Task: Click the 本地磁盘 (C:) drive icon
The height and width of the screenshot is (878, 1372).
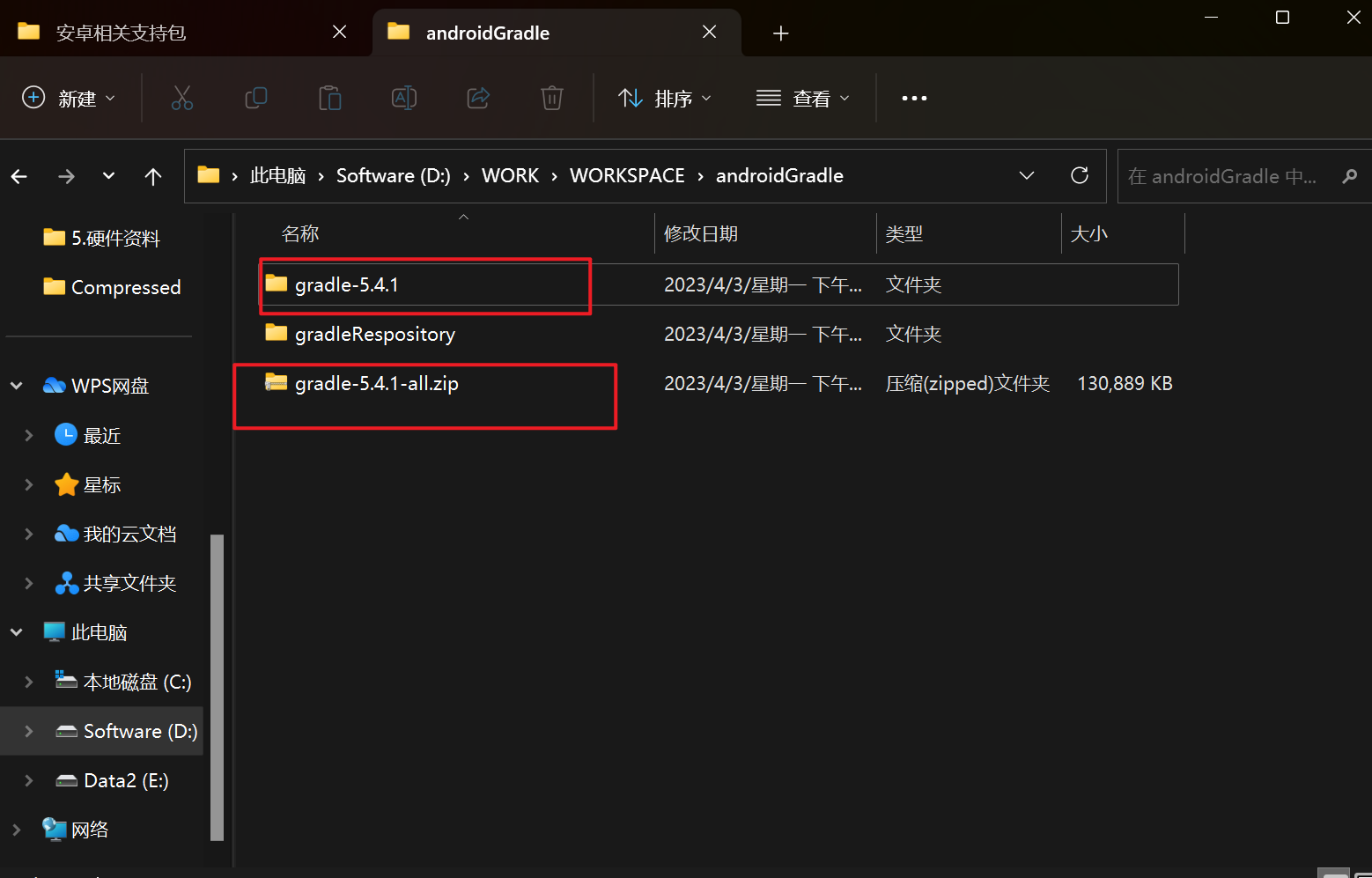Action: coord(66,679)
